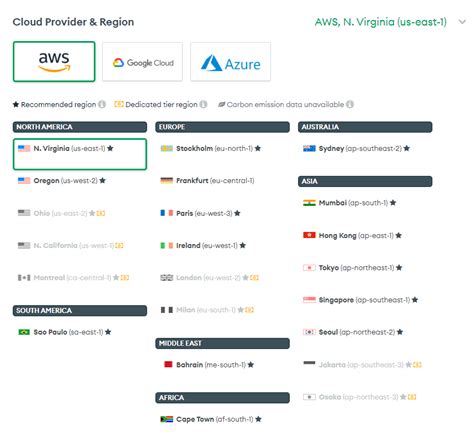
Task: Click the North America header bar
Action: pos(80,127)
